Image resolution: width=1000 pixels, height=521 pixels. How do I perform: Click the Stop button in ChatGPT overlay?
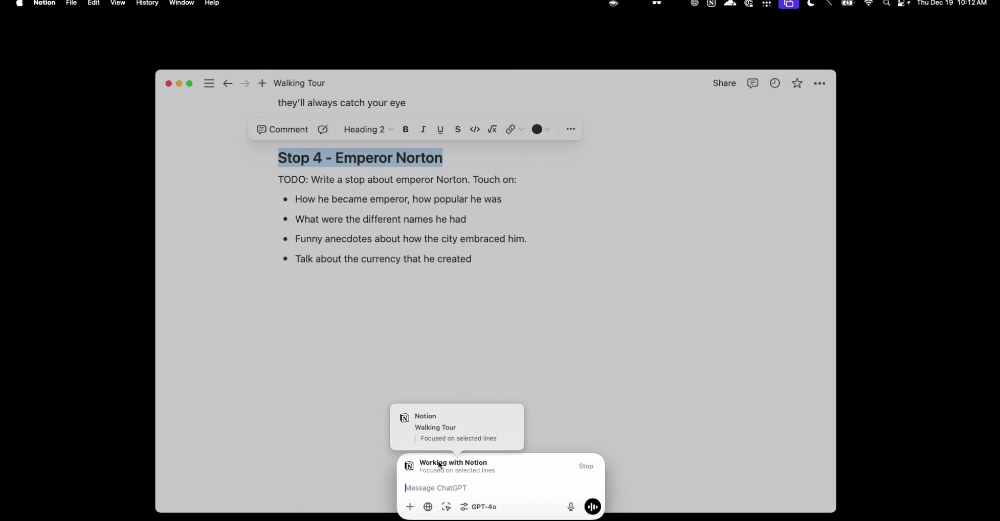[x=585, y=466]
